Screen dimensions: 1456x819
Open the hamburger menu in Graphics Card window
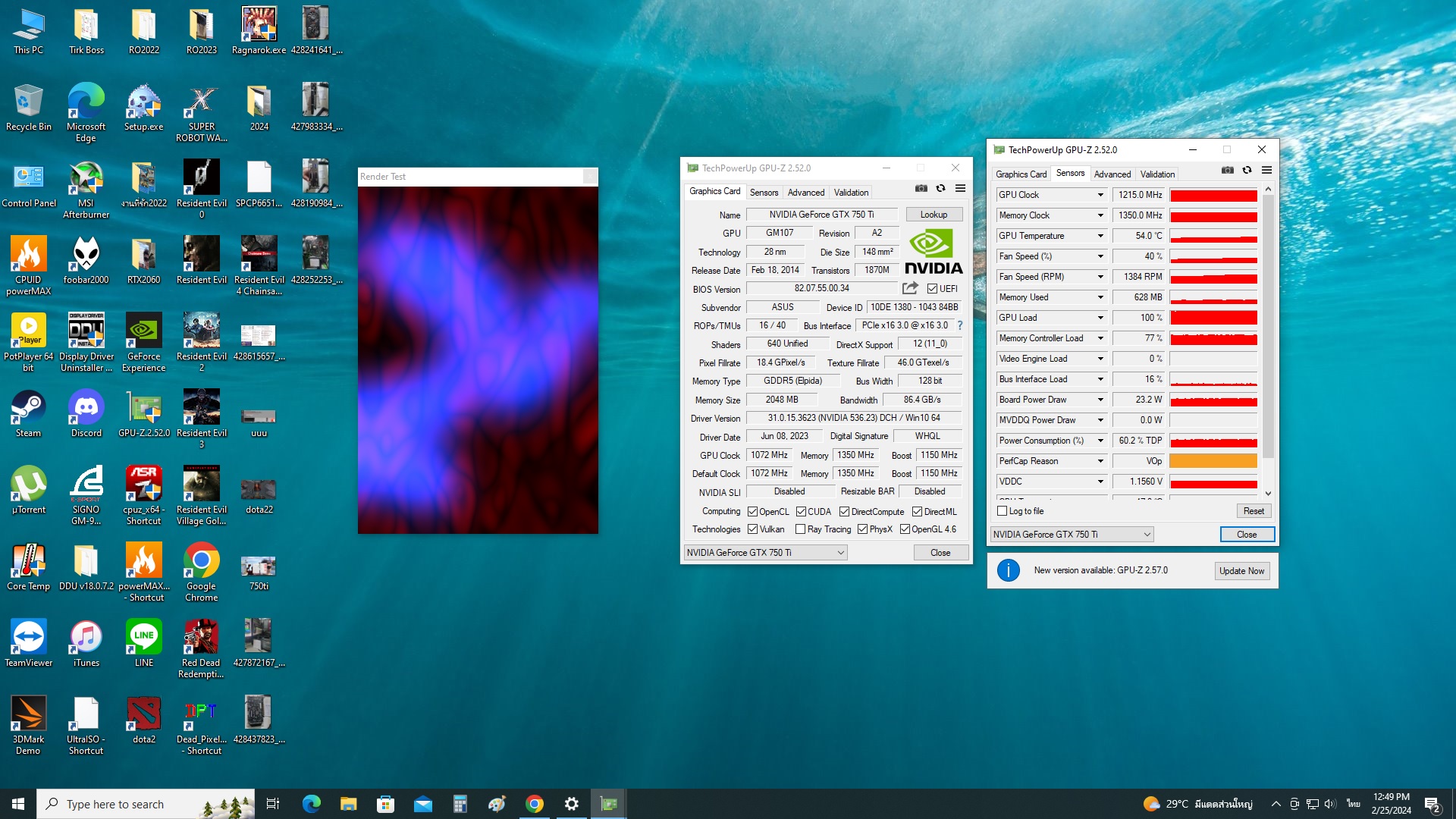point(960,189)
